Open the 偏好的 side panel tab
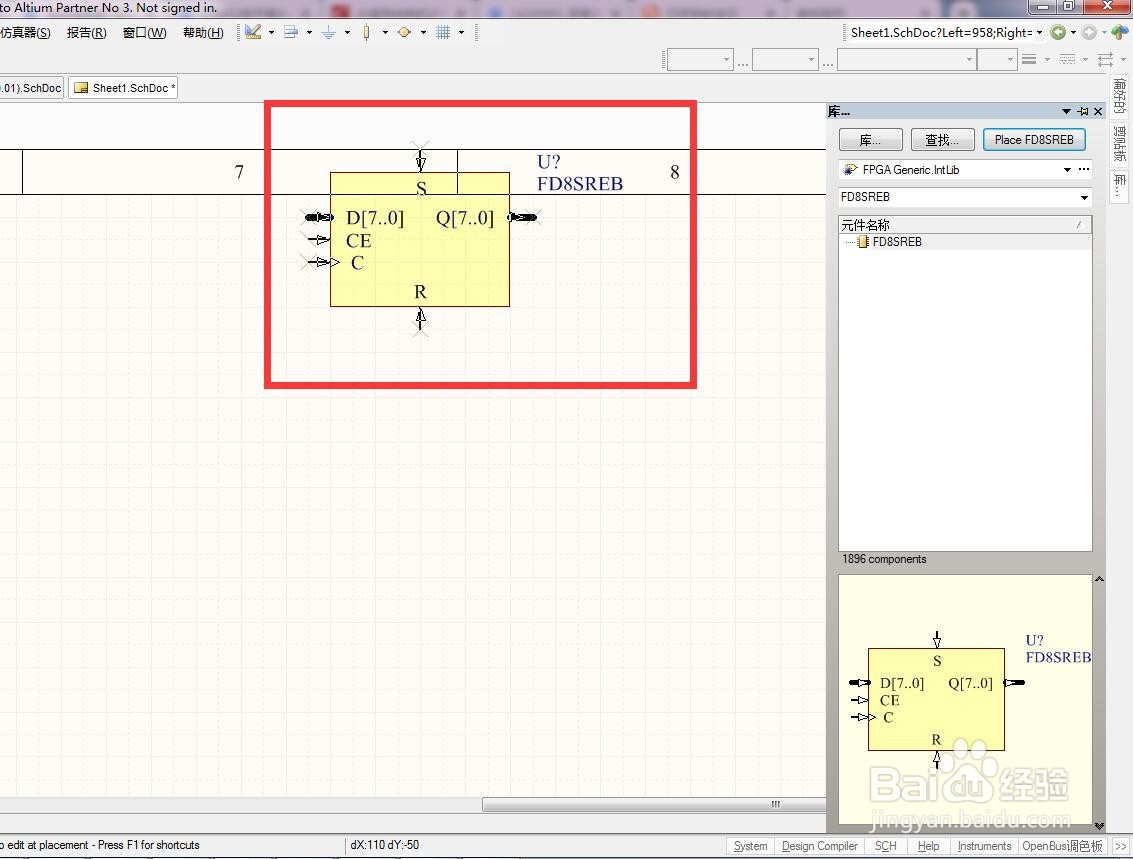Screen dimensions: 1133x859 [1119, 97]
